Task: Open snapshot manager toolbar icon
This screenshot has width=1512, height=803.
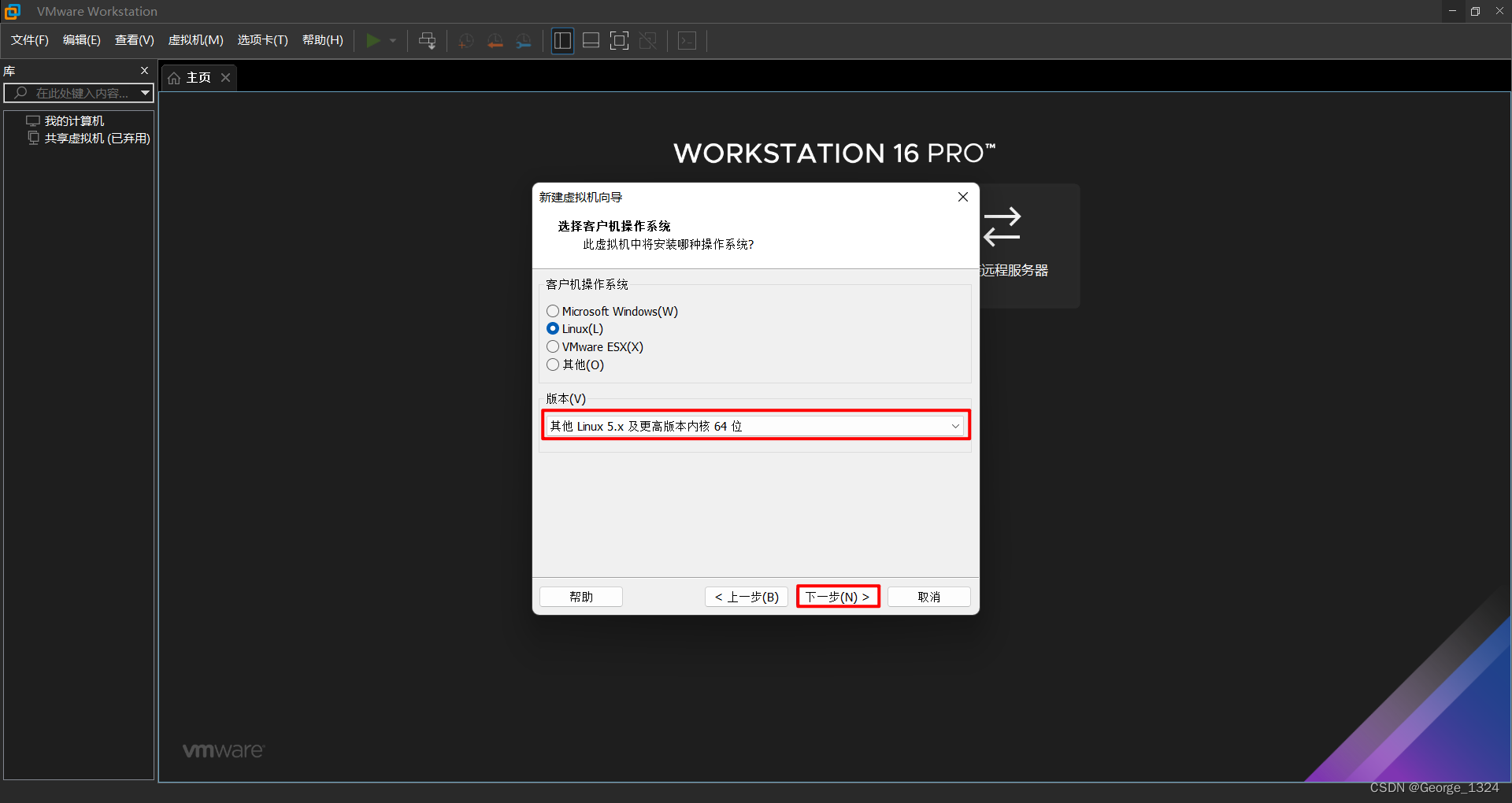Action: [x=524, y=40]
